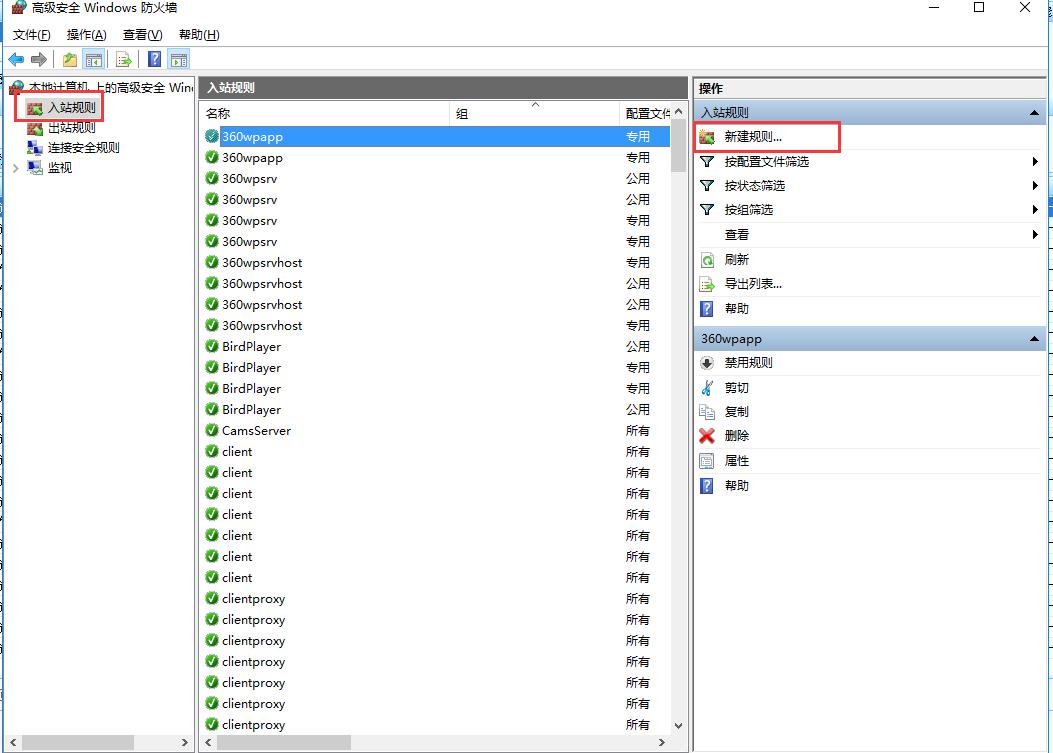The height and width of the screenshot is (753, 1053).
Task: Open 属性 of the 360wpapp rule
Action: pyautogui.click(x=736, y=461)
